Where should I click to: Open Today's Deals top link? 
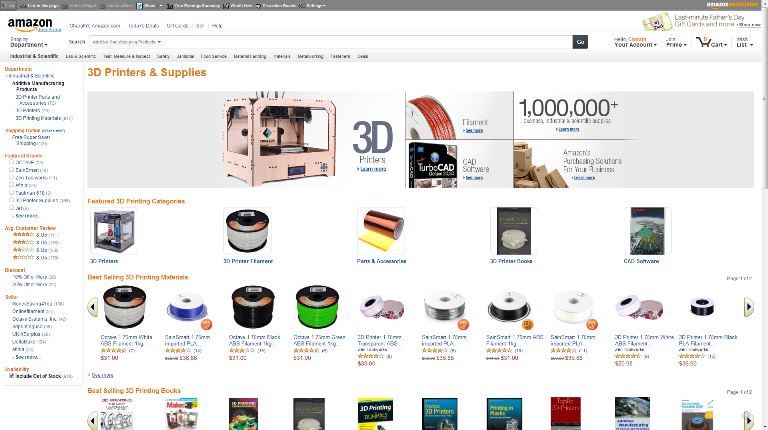[x=144, y=26]
